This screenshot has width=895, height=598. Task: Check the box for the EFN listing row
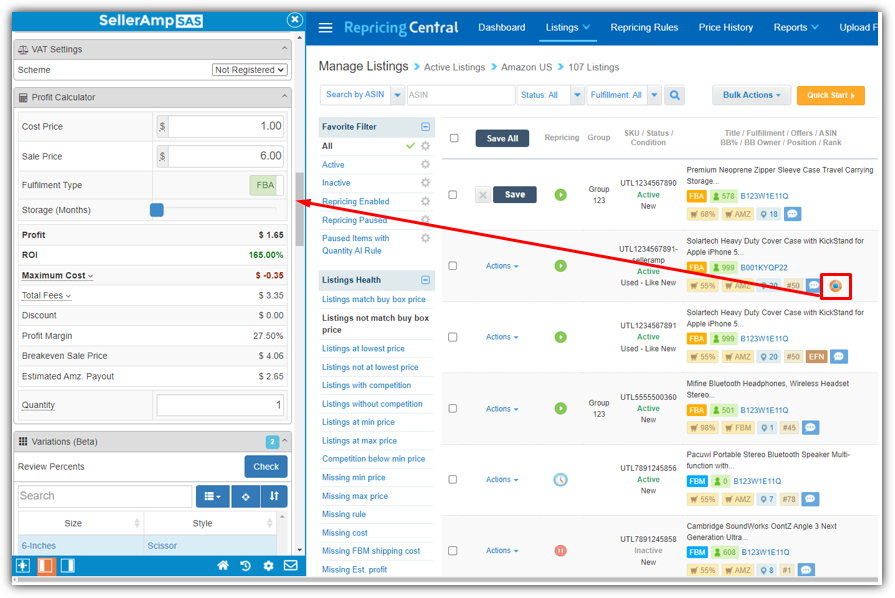tap(453, 337)
